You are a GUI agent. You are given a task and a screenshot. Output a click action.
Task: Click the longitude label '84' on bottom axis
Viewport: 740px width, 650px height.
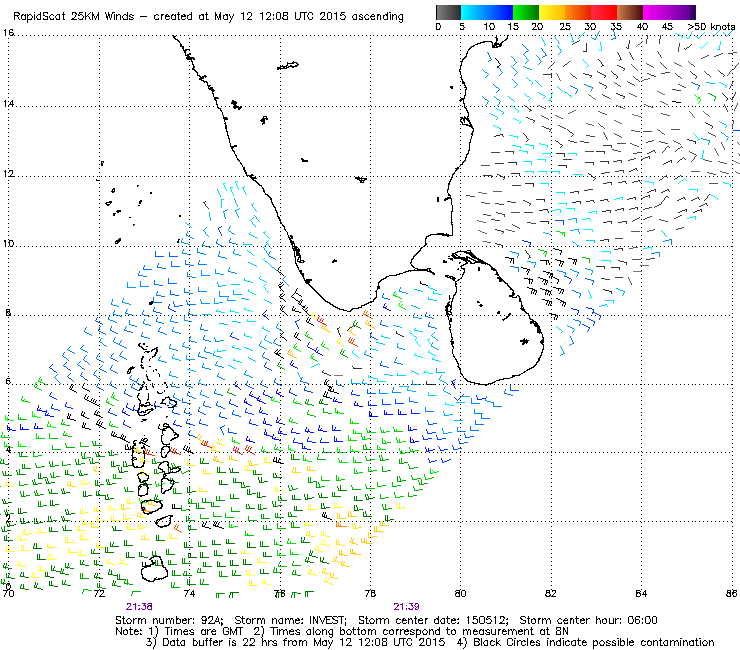tap(641, 593)
